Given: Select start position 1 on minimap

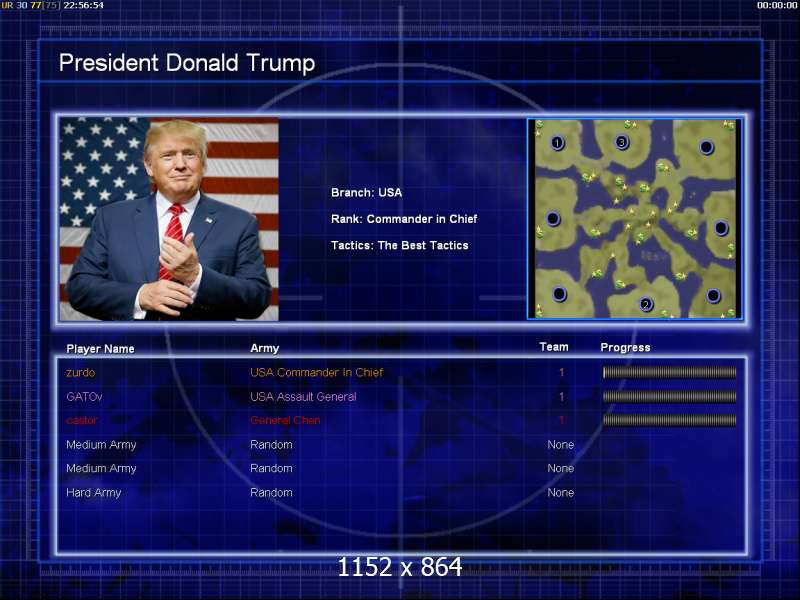Looking at the screenshot, I should click(x=557, y=143).
